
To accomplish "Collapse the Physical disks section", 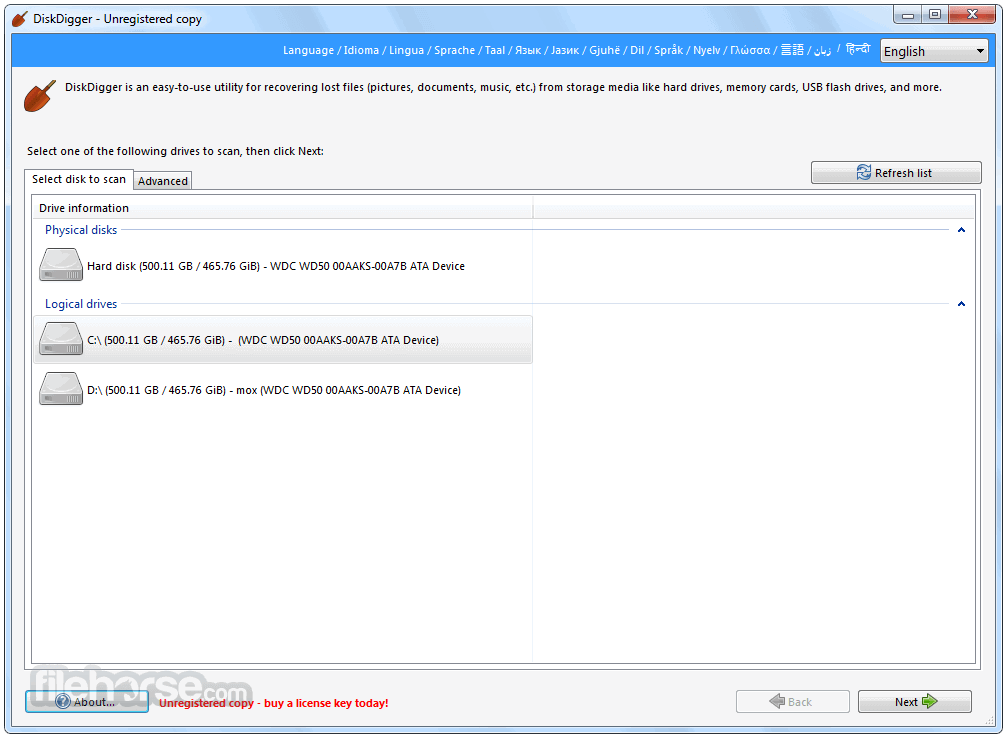I will (960, 229).
